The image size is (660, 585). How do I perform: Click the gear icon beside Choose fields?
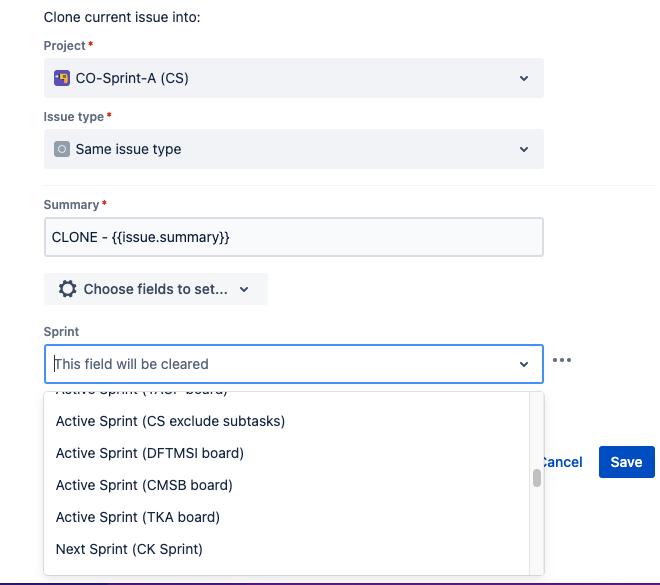(67, 289)
